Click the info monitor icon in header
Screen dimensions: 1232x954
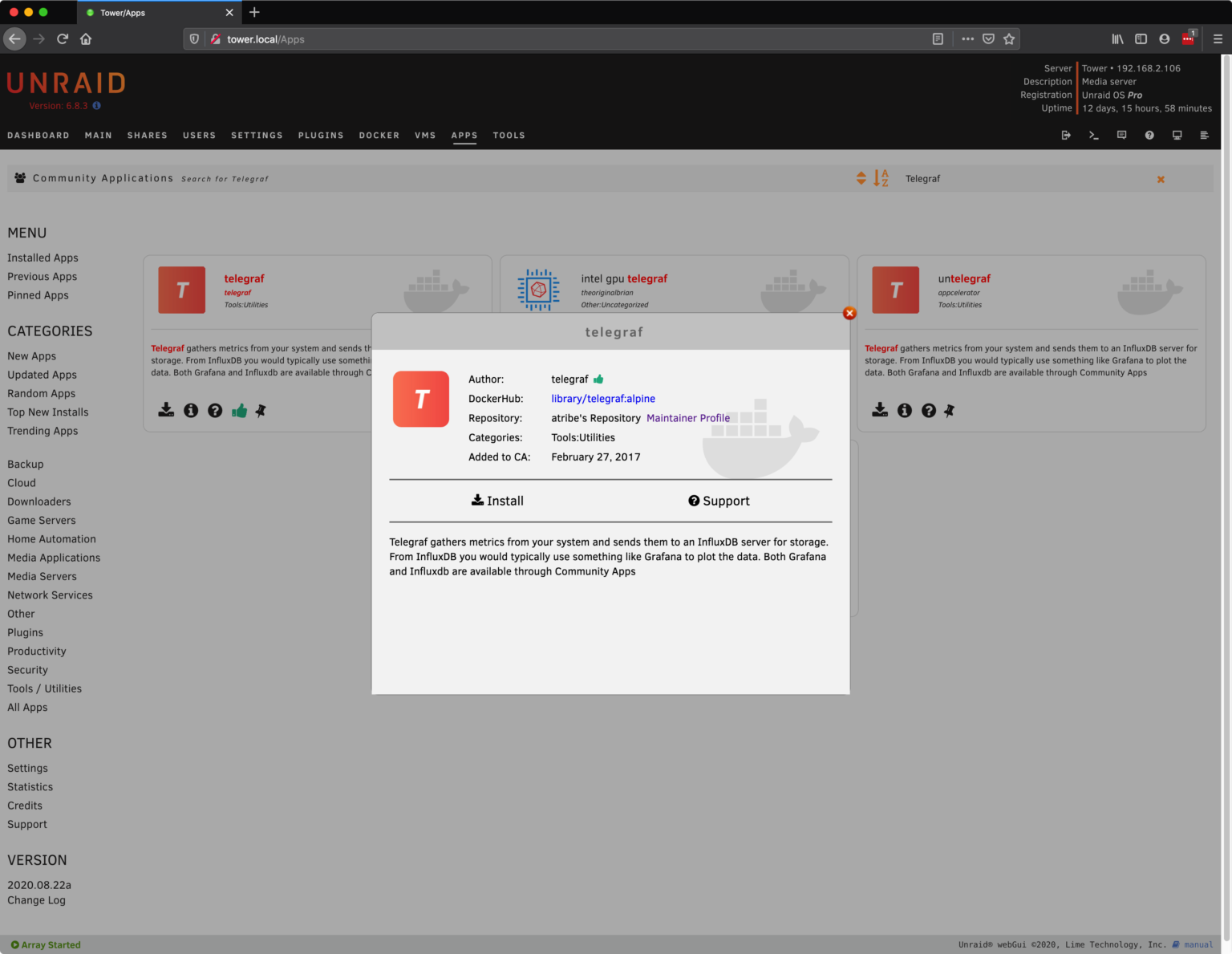[1177, 135]
